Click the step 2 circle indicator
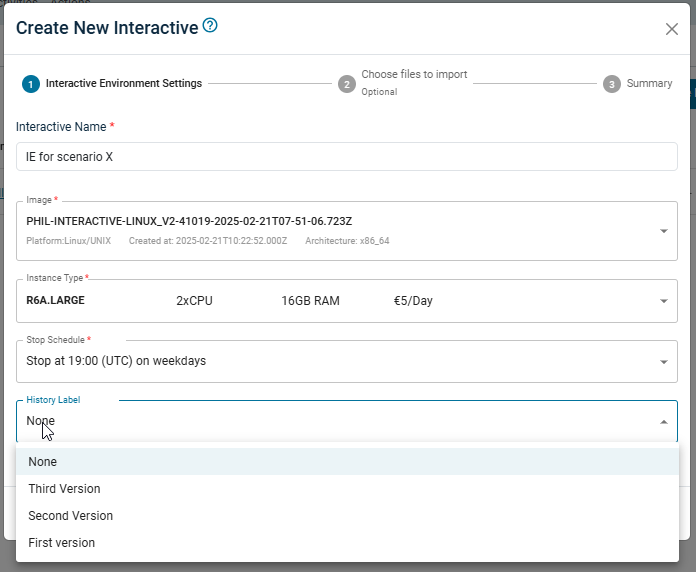Screen dimensions: 696x572 346,84
